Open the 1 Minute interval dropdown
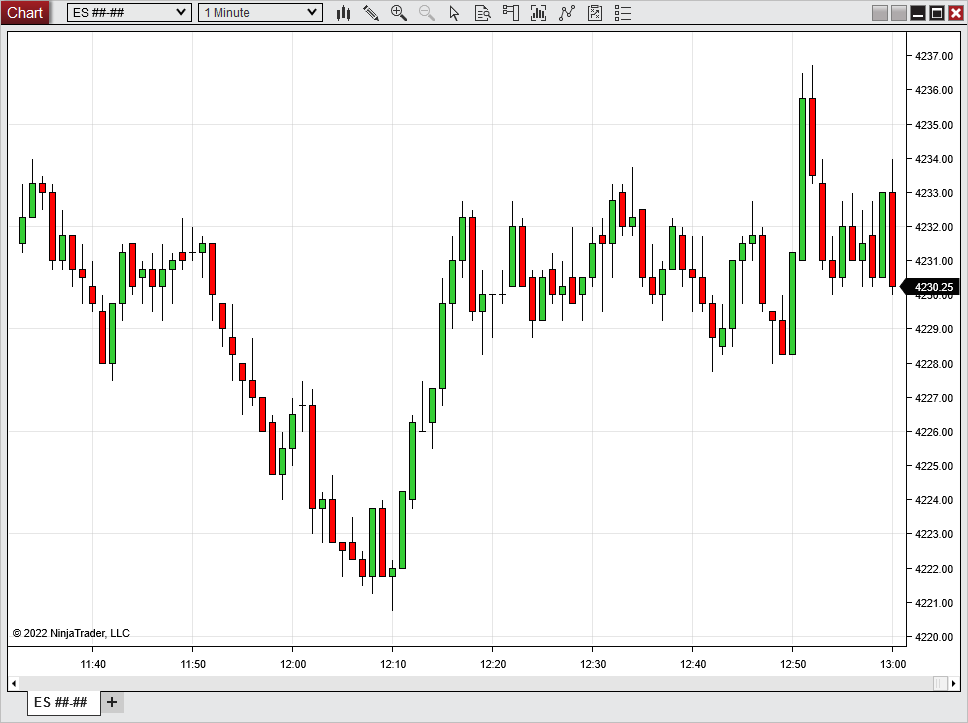Screen dimensions: 968x723 coord(260,12)
